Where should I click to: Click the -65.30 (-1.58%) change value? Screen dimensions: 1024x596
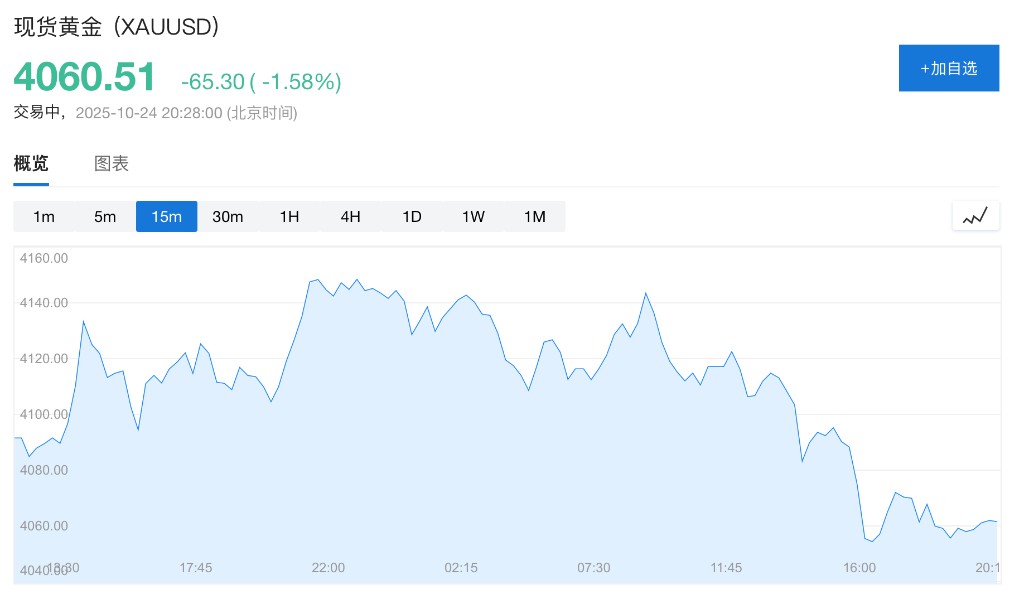(261, 82)
